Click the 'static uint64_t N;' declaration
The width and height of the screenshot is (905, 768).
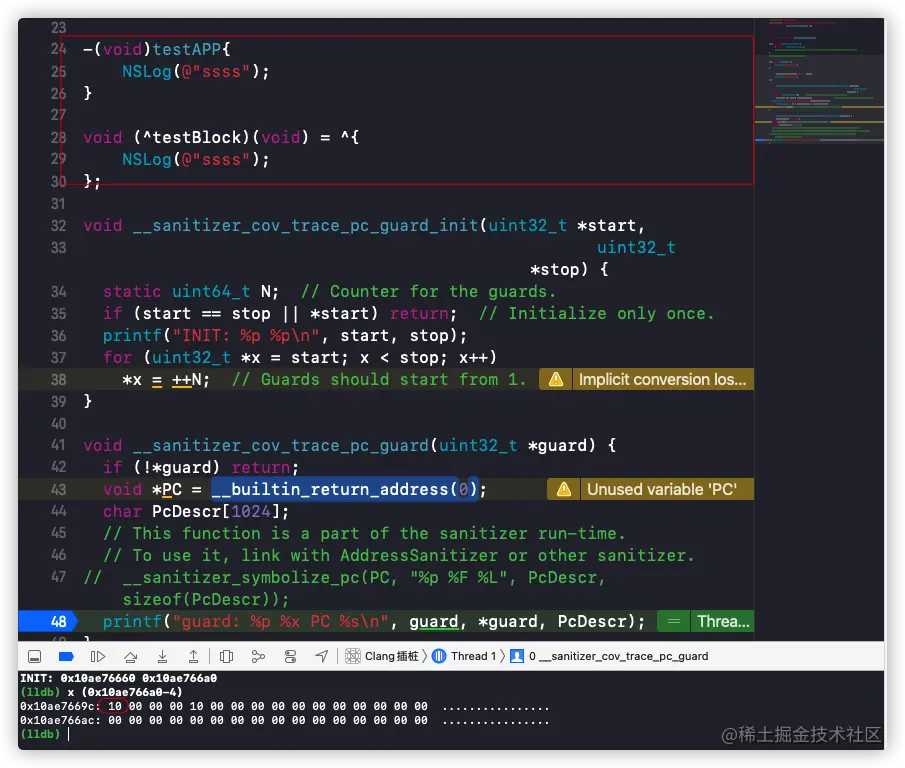(x=190, y=292)
